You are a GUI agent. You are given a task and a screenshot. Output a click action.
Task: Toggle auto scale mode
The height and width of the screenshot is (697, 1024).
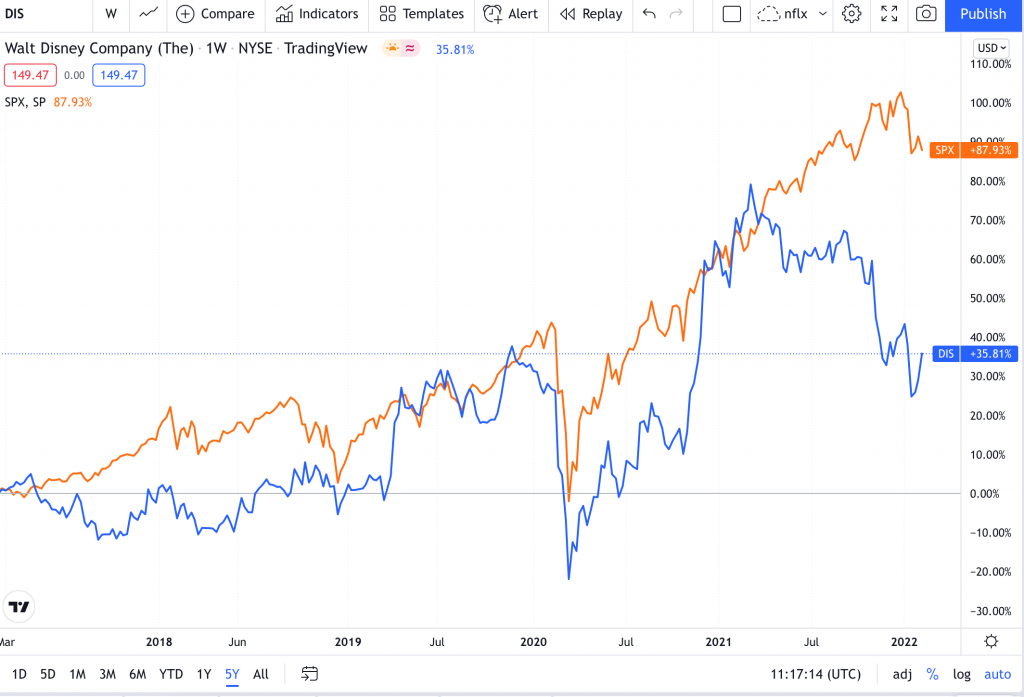coord(997,674)
